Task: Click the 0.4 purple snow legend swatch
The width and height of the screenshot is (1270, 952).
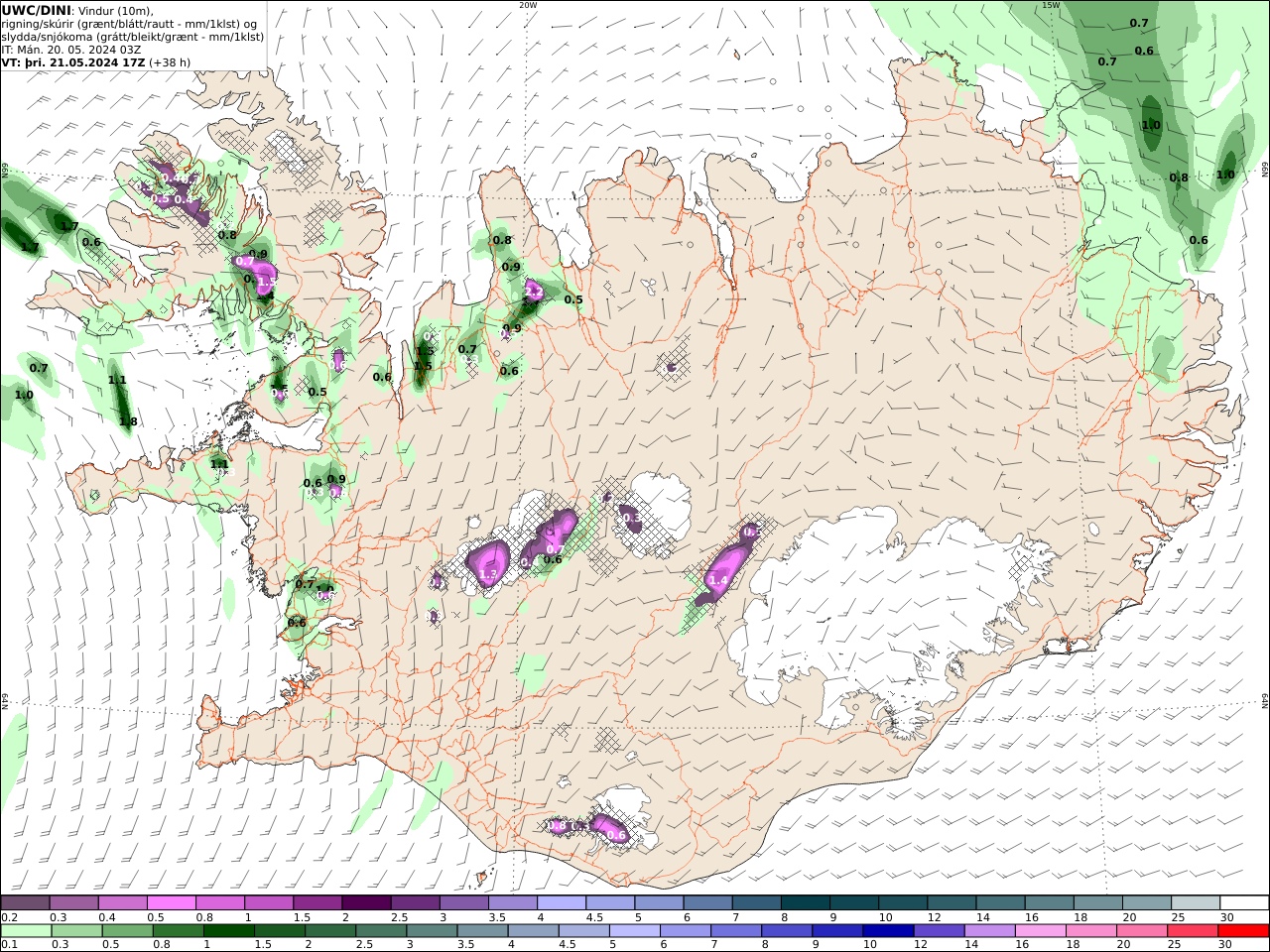Action: coord(122,903)
